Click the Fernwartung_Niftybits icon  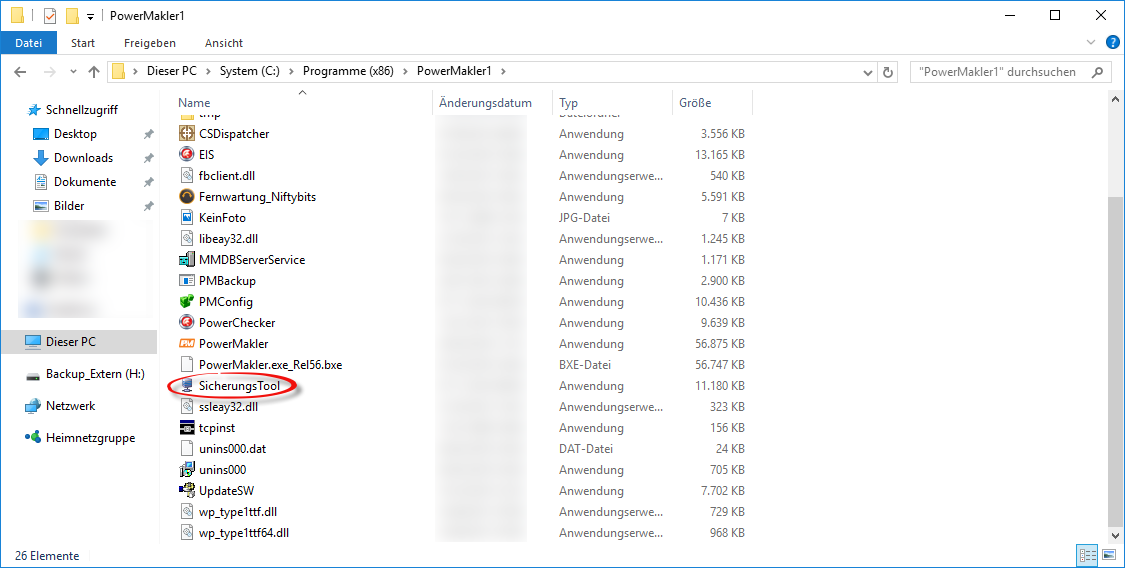pos(187,197)
